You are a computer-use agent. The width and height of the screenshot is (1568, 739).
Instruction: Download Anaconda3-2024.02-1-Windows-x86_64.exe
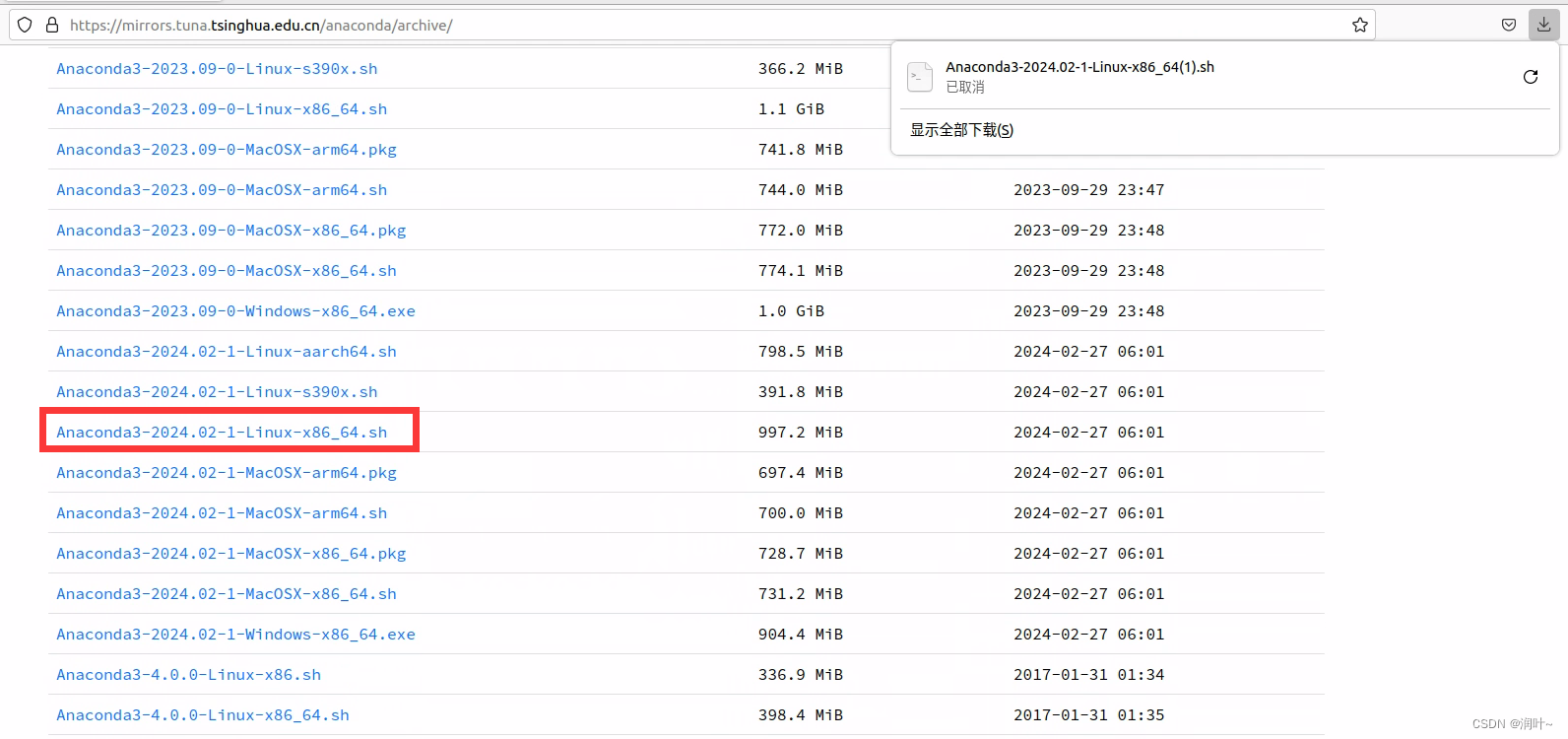point(235,635)
